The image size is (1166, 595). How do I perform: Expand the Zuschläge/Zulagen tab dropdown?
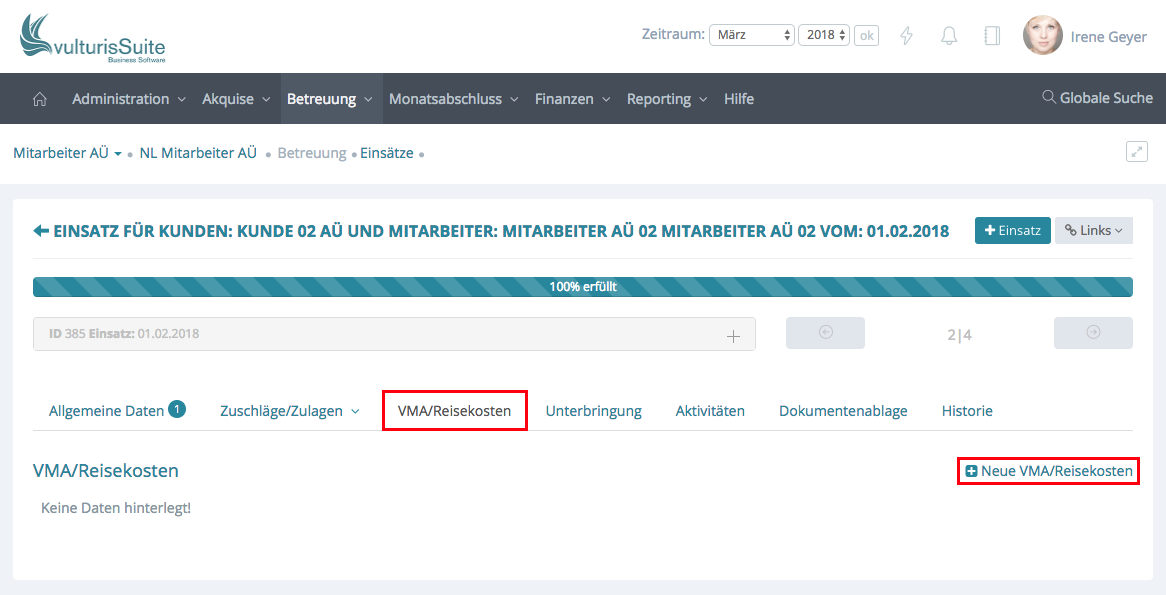354,412
